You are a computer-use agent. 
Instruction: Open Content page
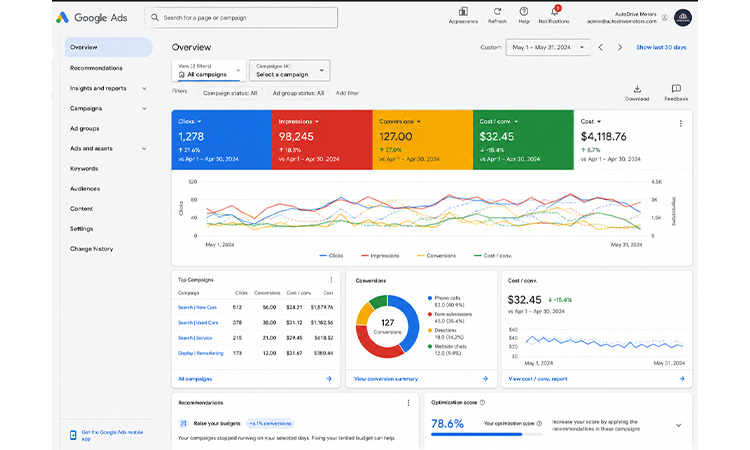pos(81,209)
